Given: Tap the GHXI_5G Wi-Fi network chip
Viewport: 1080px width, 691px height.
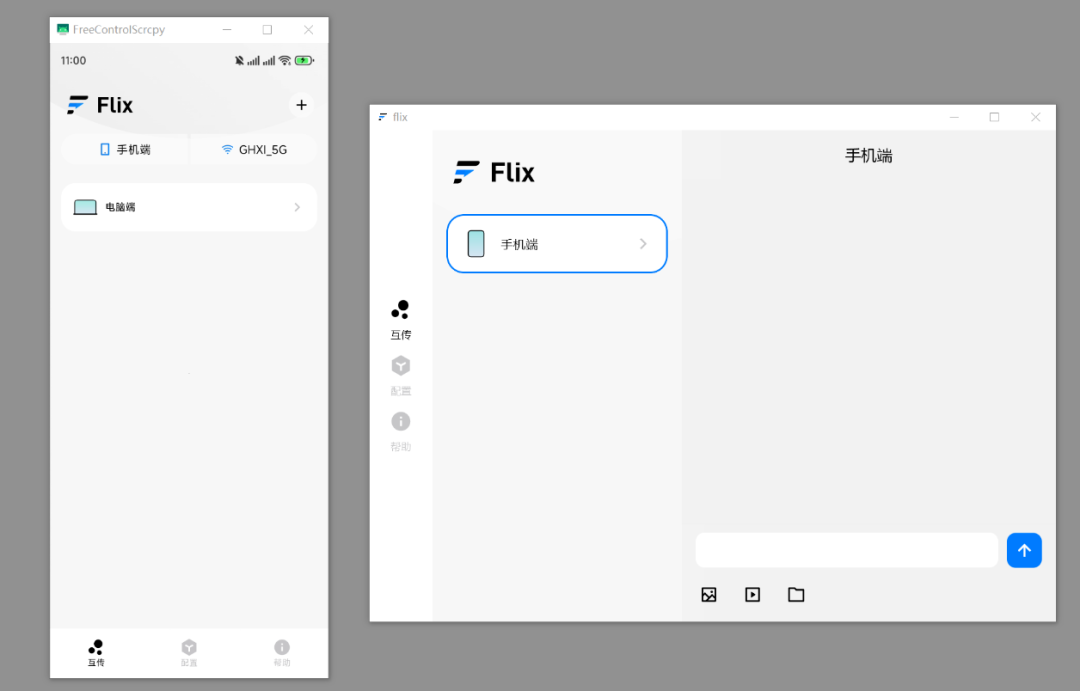Looking at the screenshot, I should (254, 149).
